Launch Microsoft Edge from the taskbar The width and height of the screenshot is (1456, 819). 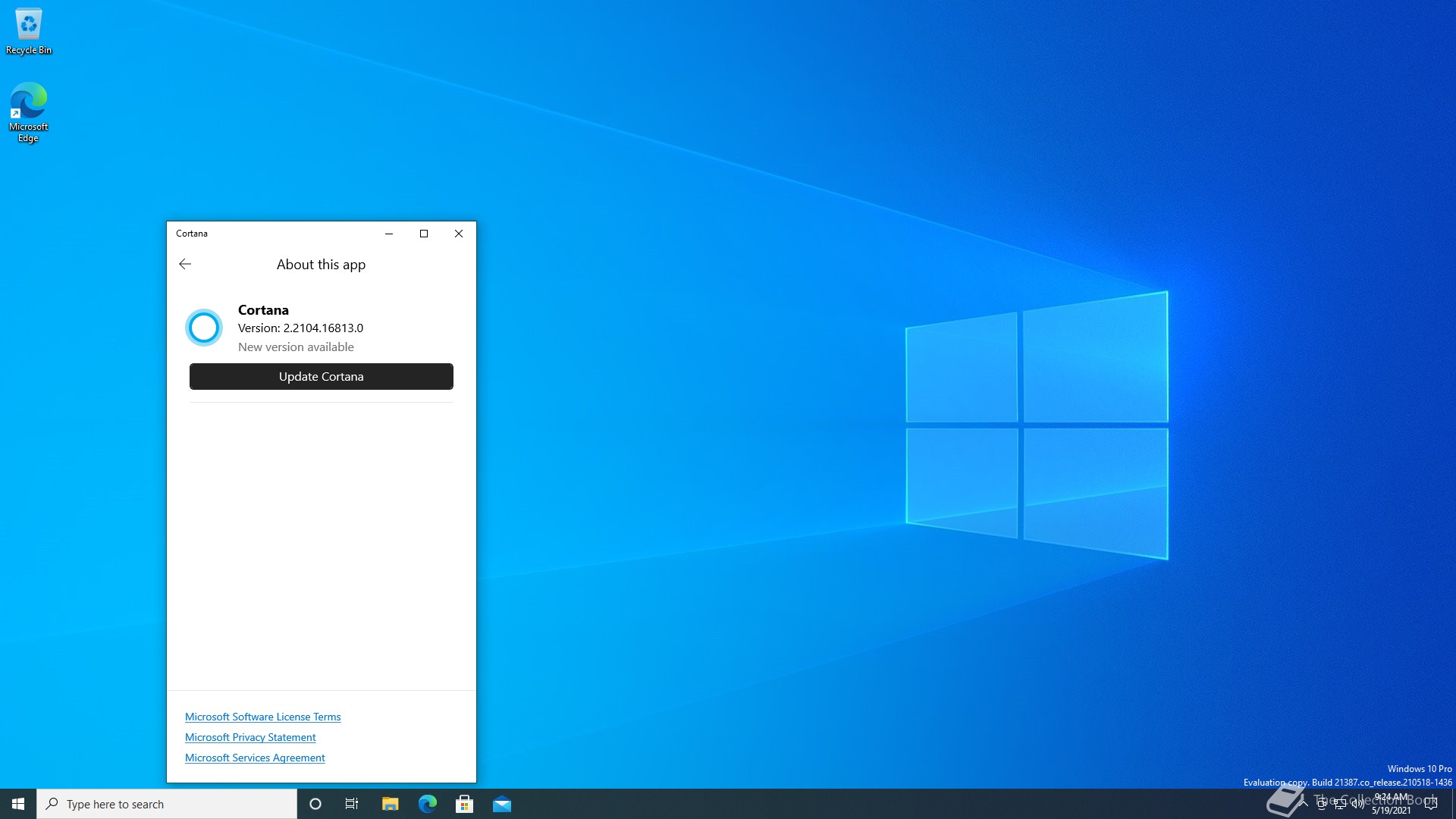(428, 804)
